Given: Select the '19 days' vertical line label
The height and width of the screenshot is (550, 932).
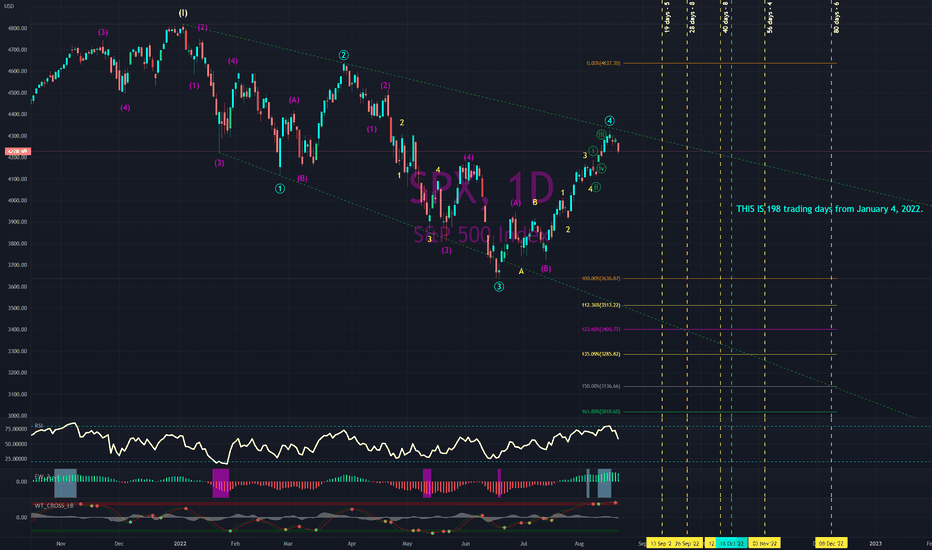Looking at the screenshot, I should click(667, 17).
